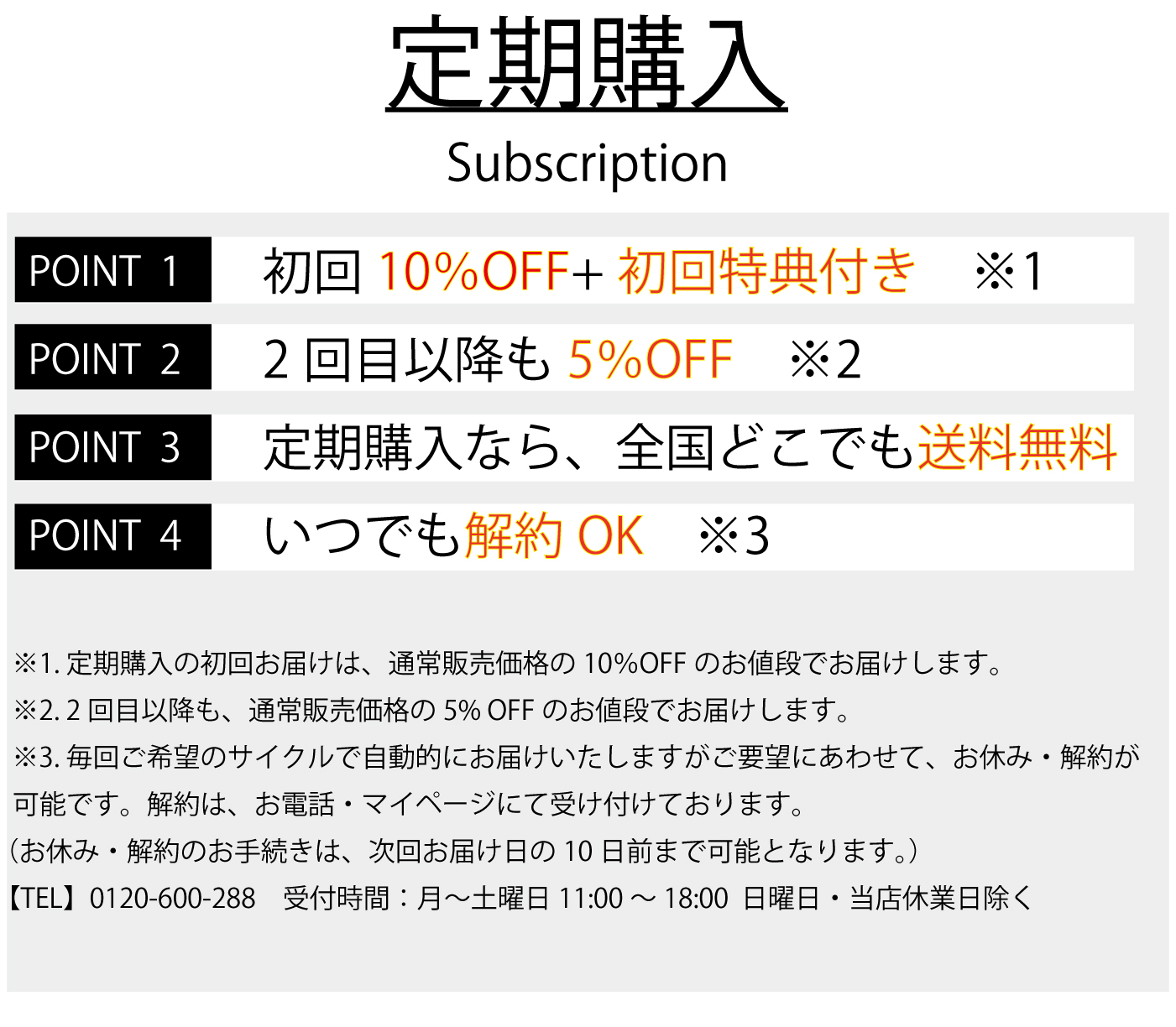
Task: Click footnote ※2 about 5% OFF
Action: [431, 711]
